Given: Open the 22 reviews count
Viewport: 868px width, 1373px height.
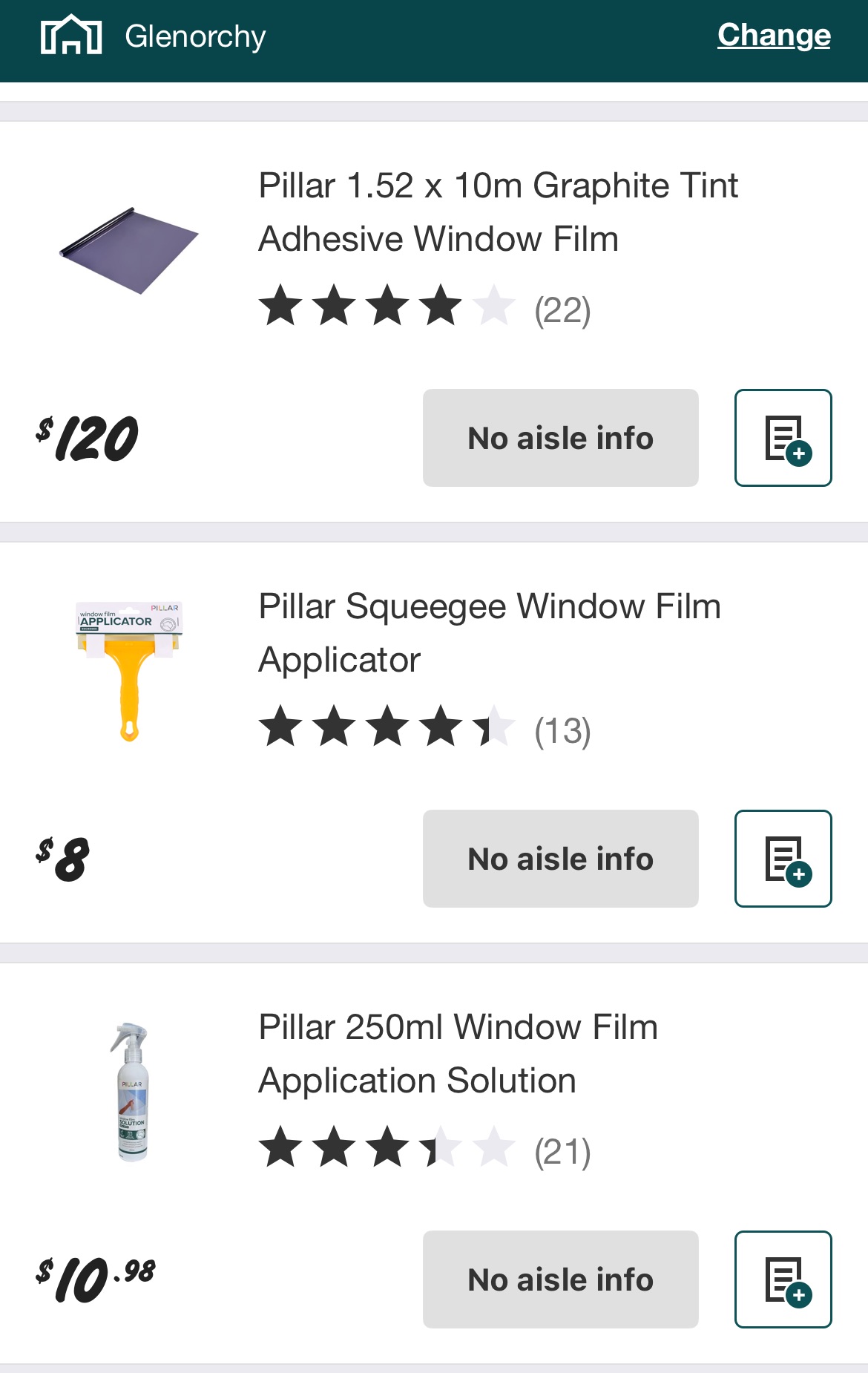Looking at the screenshot, I should point(562,310).
